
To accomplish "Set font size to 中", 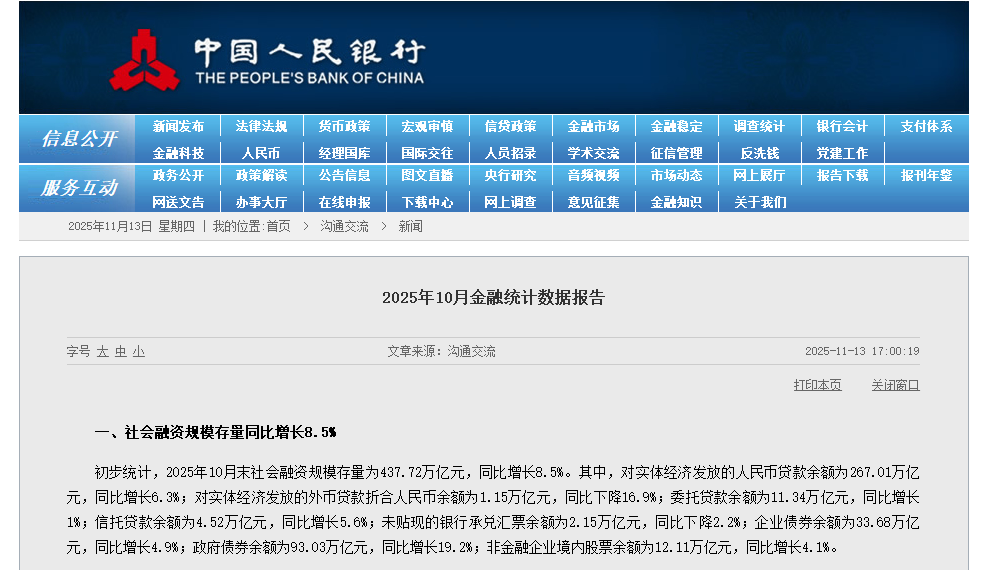I will 121,352.
